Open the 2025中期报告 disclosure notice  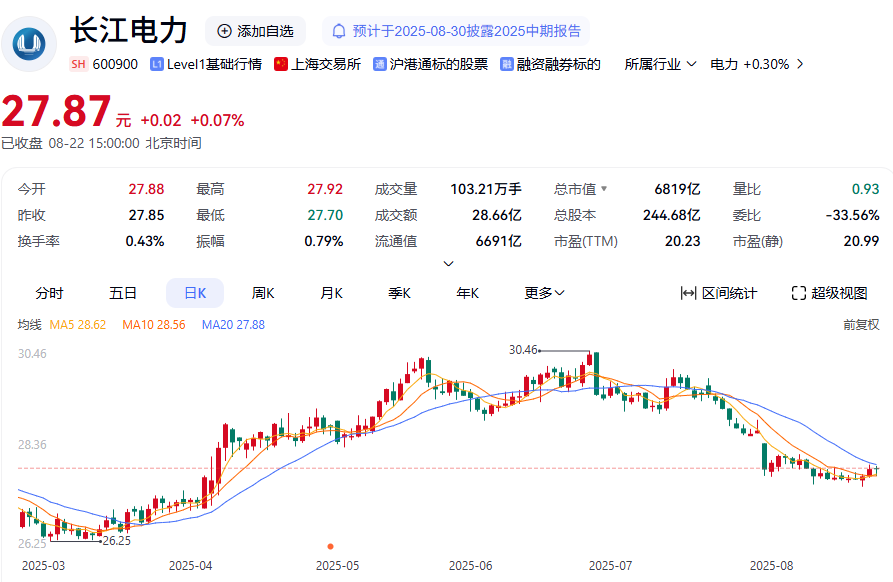tap(456, 31)
